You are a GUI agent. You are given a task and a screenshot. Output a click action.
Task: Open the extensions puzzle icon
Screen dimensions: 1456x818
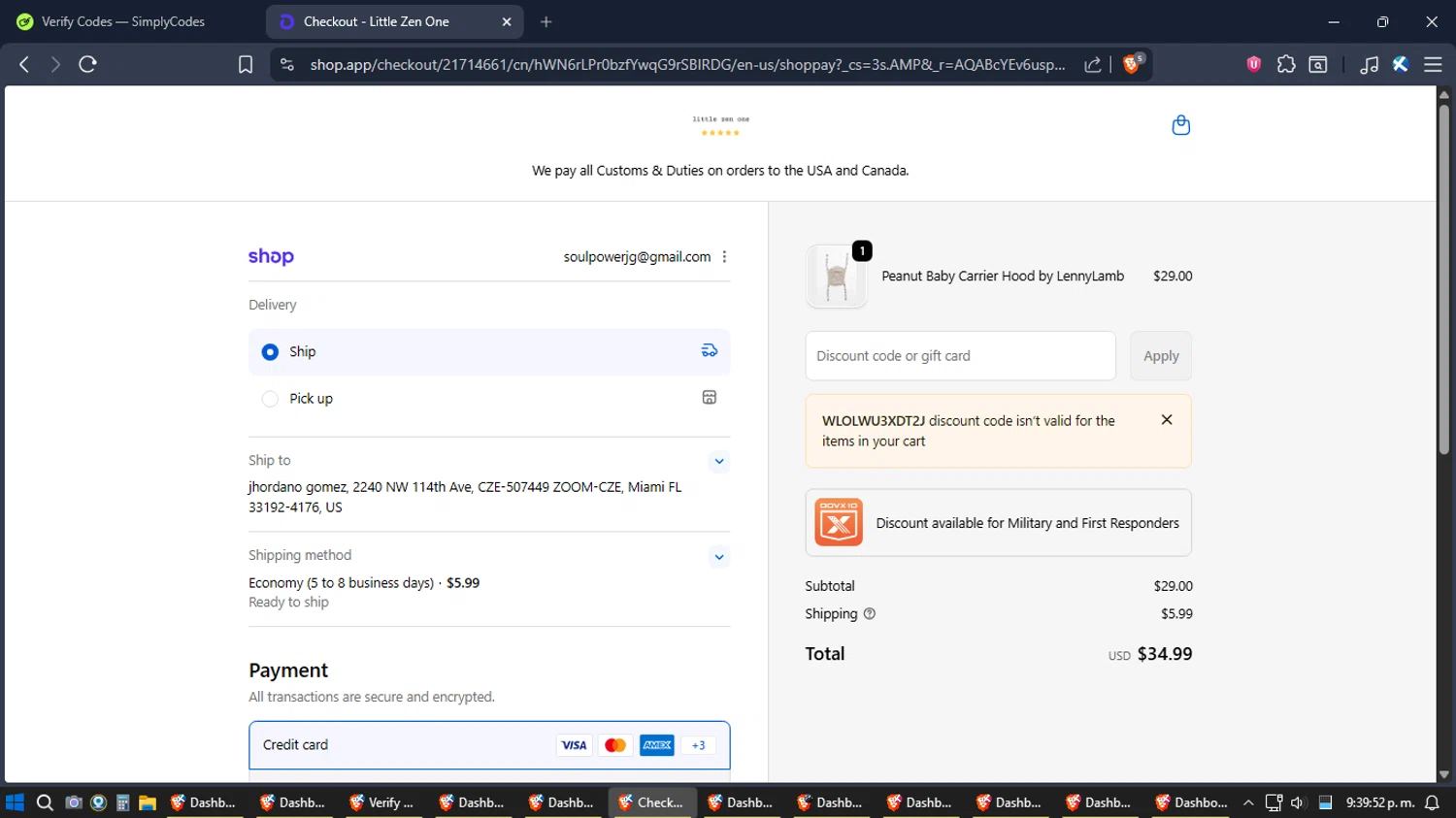pos(1286,64)
